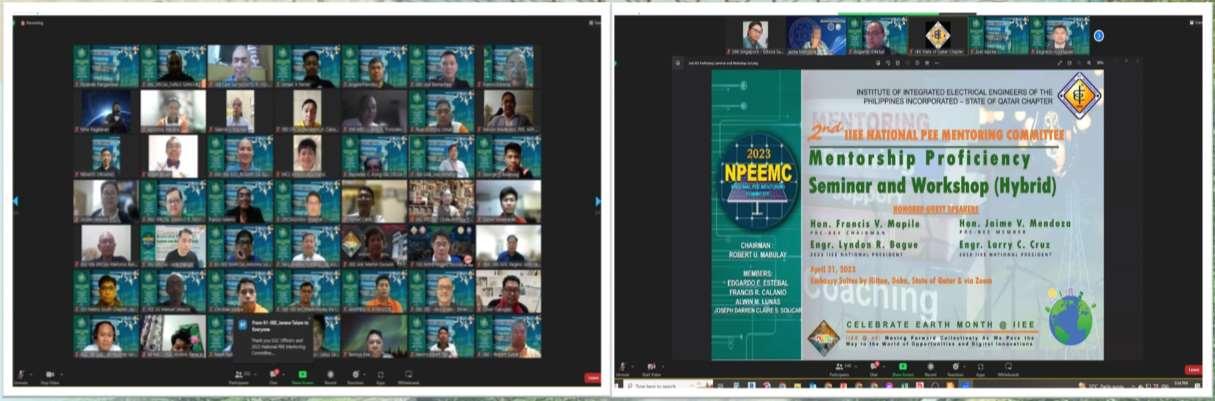Image resolution: width=1215 pixels, height=401 pixels.
Task: Open Apps in the right Zoom window
Action: [x=980, y=369]
